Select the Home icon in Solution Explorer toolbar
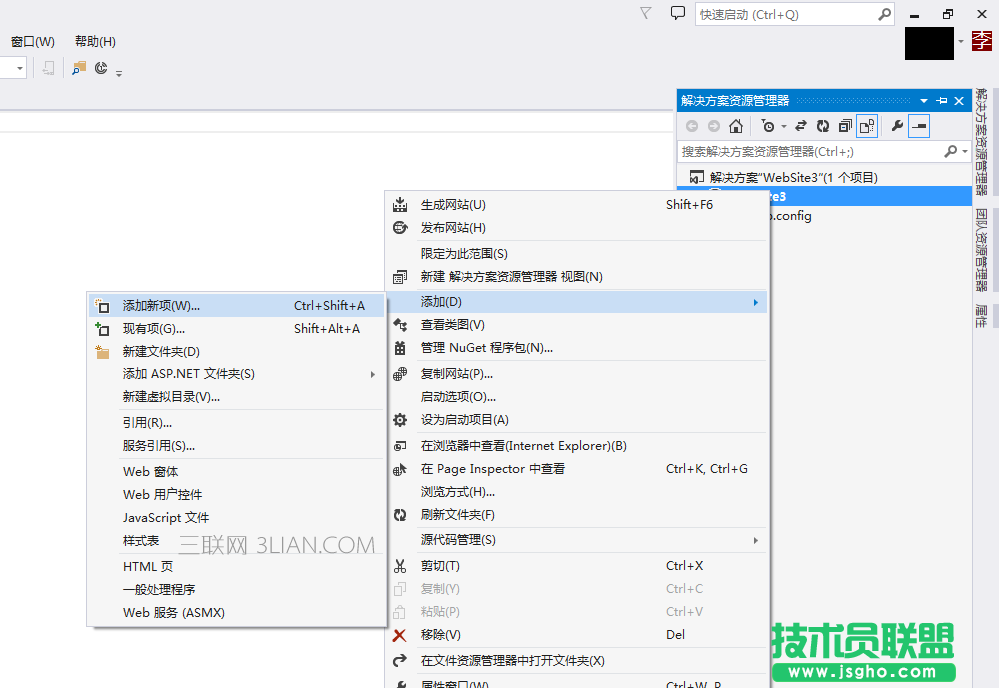 [x=735, y=126]
